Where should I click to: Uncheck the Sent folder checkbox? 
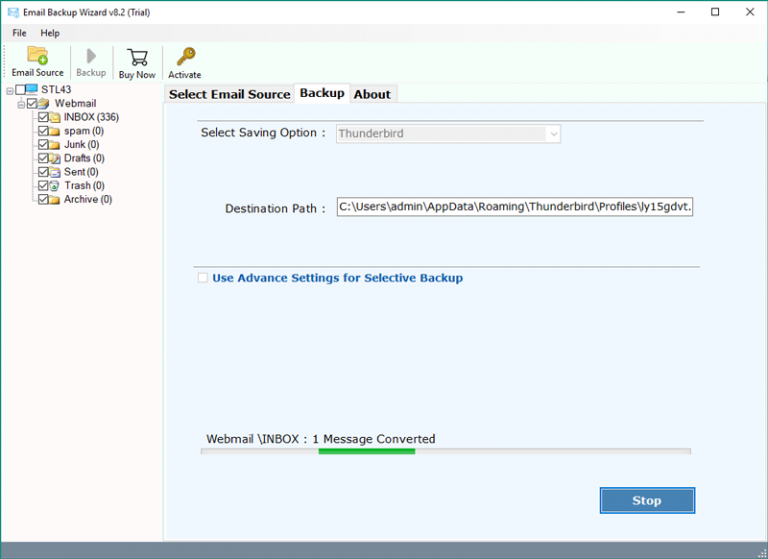(43, 172)
